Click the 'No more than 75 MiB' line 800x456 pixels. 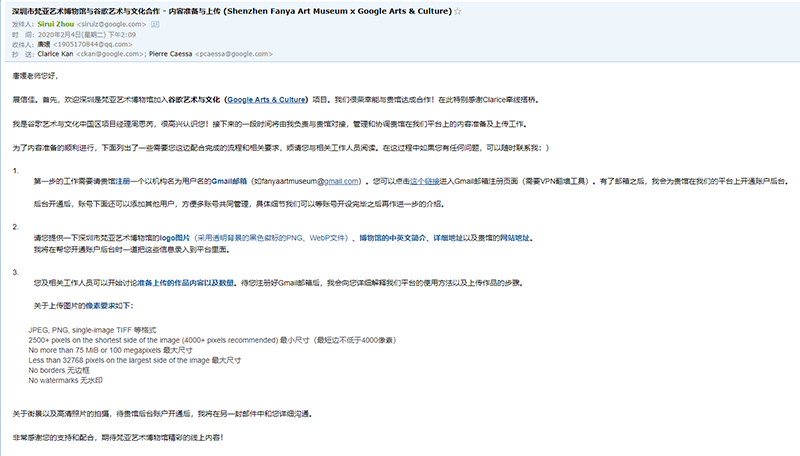[x=111, y=350]
